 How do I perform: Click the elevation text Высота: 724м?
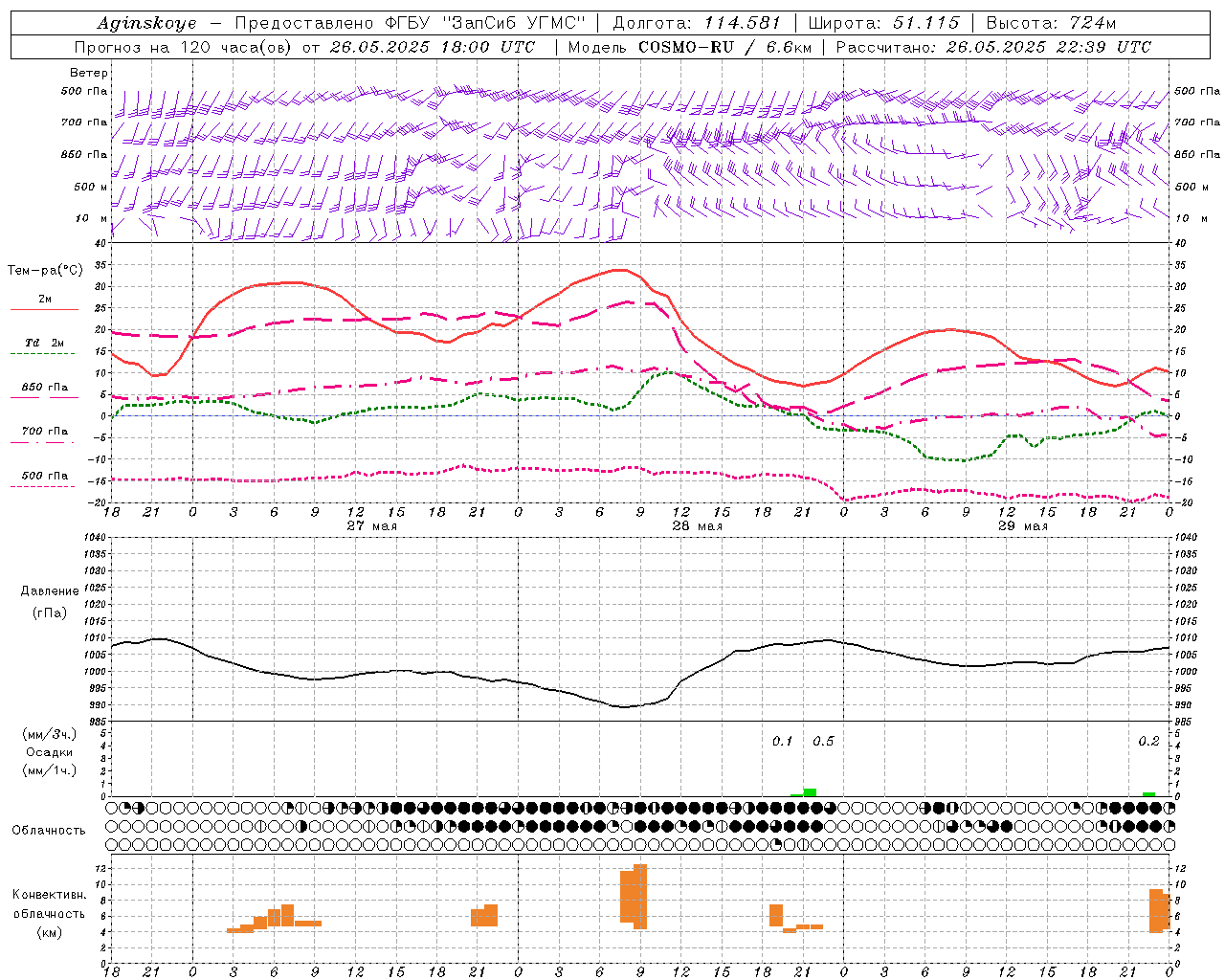click(x=1050, y=23)
